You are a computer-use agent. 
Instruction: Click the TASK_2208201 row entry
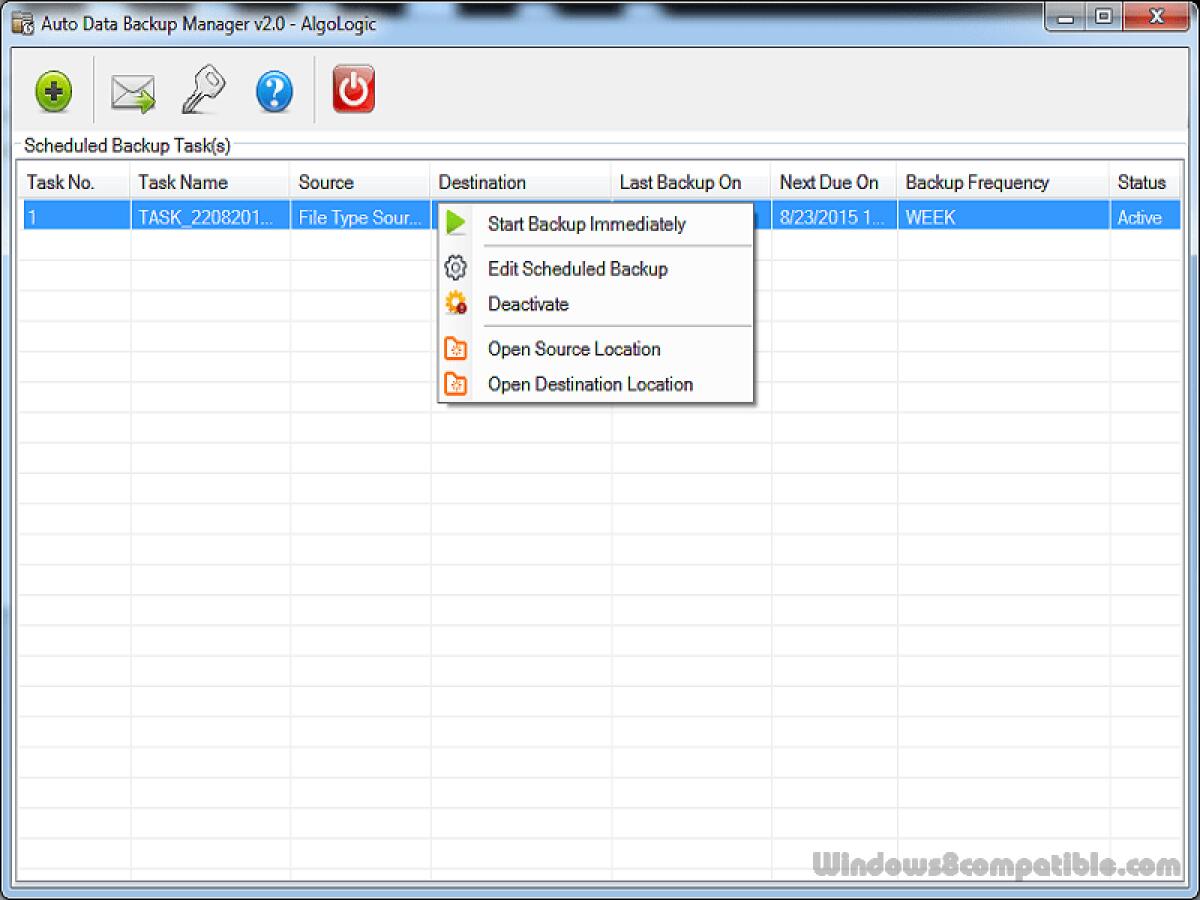click(209, 216)
